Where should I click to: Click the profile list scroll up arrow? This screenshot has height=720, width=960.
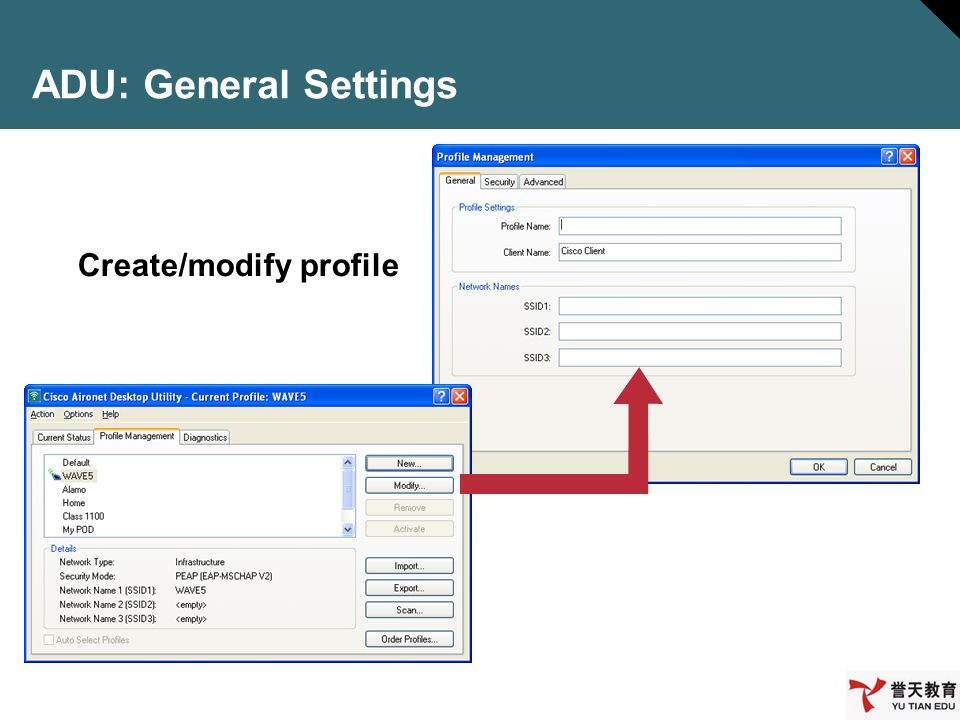[348, 462]
